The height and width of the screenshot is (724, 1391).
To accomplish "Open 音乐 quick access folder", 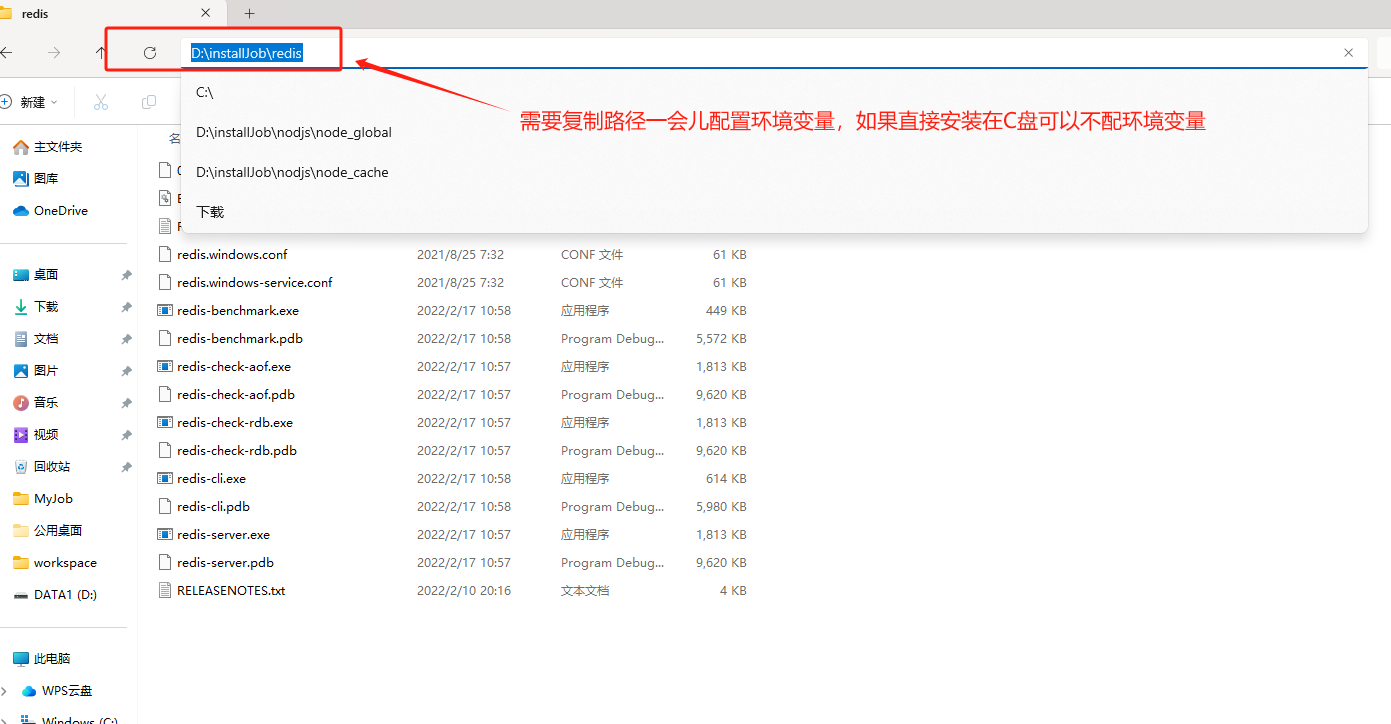I will [x=36, y=403].
